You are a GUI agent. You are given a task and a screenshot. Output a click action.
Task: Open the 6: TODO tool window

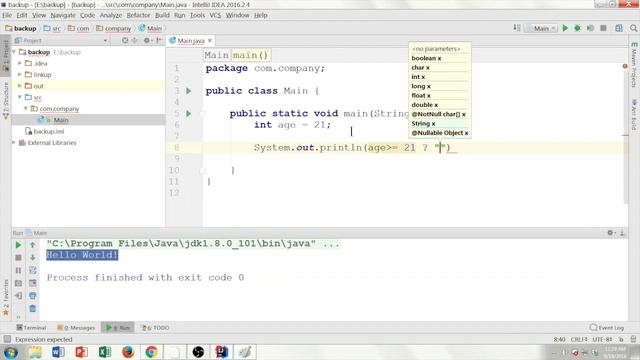click(x=155, y=327)
